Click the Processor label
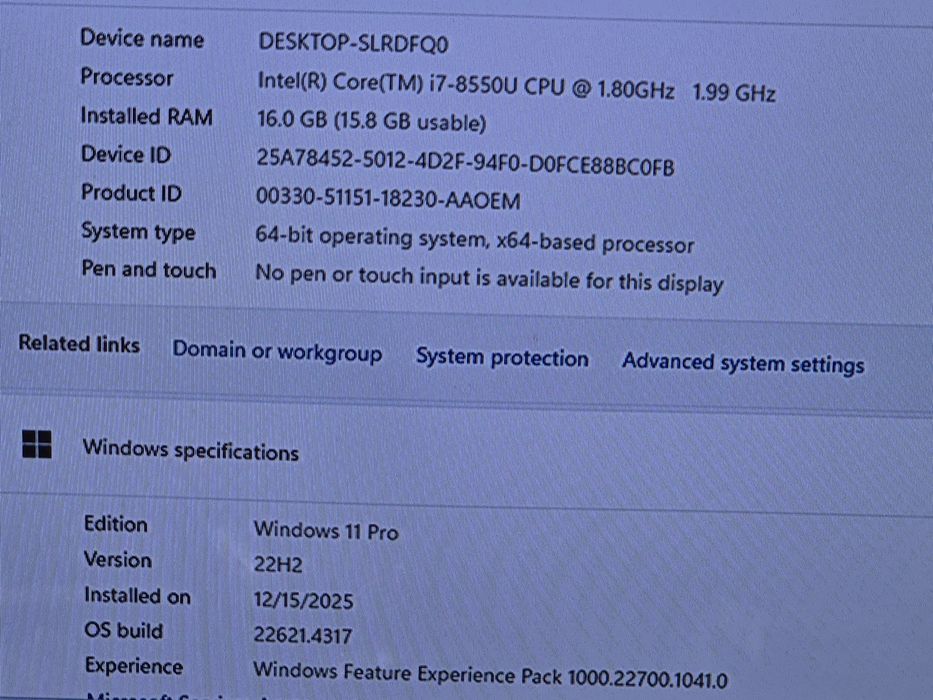This screenshot has height=700, width=933. point(127,77)
